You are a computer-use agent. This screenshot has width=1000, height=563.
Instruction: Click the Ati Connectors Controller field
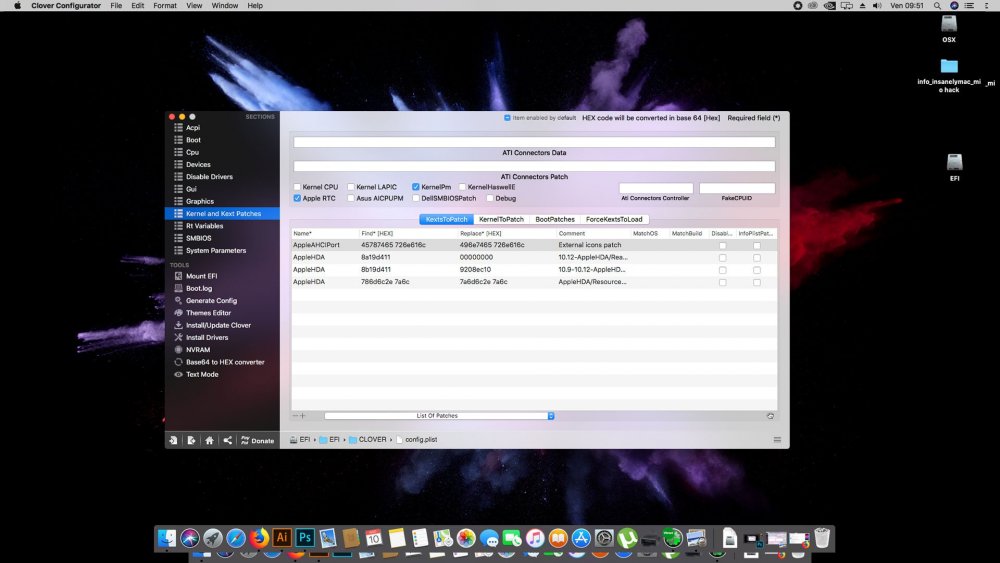656,188
